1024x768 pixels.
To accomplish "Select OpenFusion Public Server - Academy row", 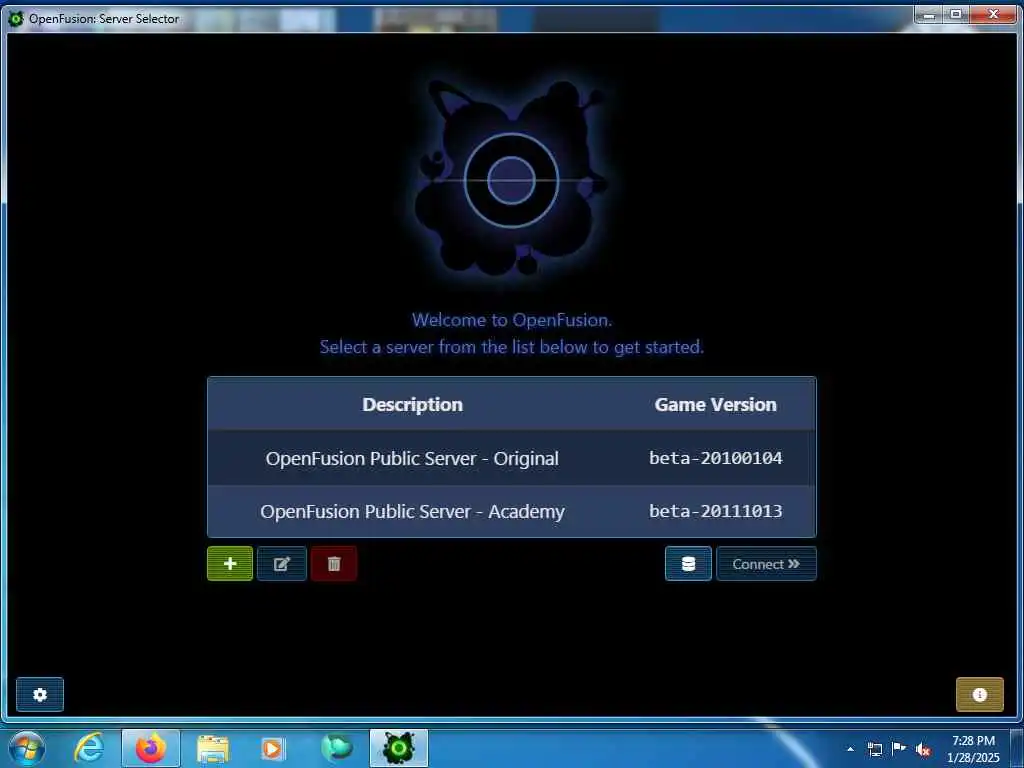I will (511, 511).
